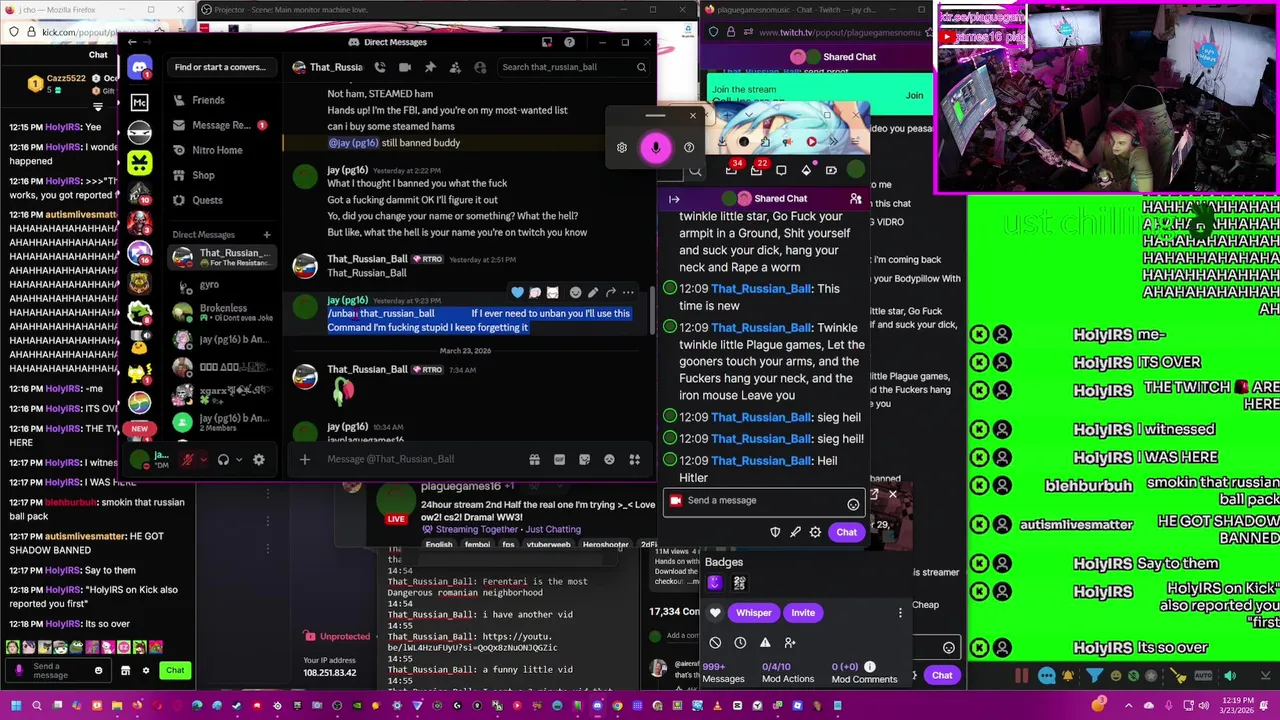Show user profile icon in Discord header
The height and width of the screenshot is (720, 1280).
[x=480, y=67]
